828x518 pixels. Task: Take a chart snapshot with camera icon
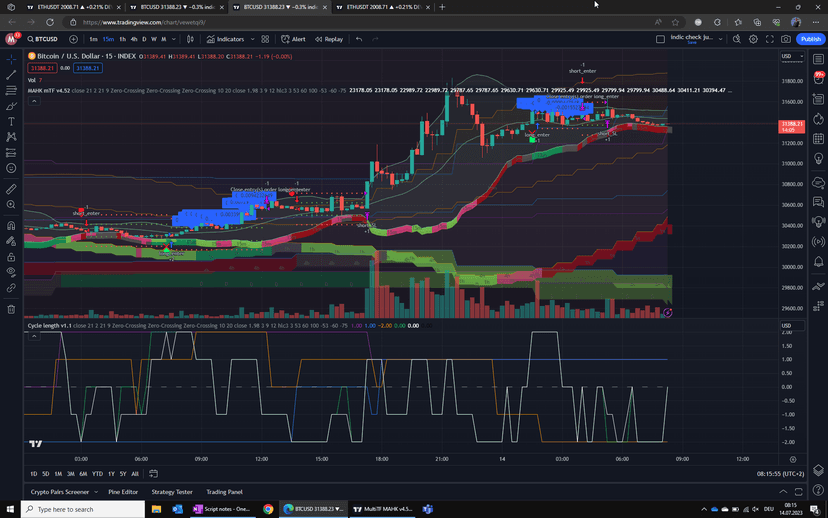point(786,39)
